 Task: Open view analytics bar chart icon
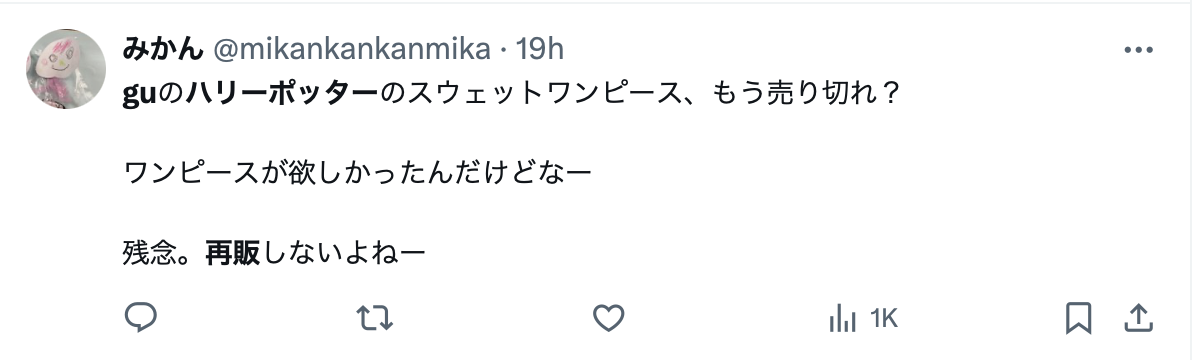pyautogui.click(x=842, y=319)
